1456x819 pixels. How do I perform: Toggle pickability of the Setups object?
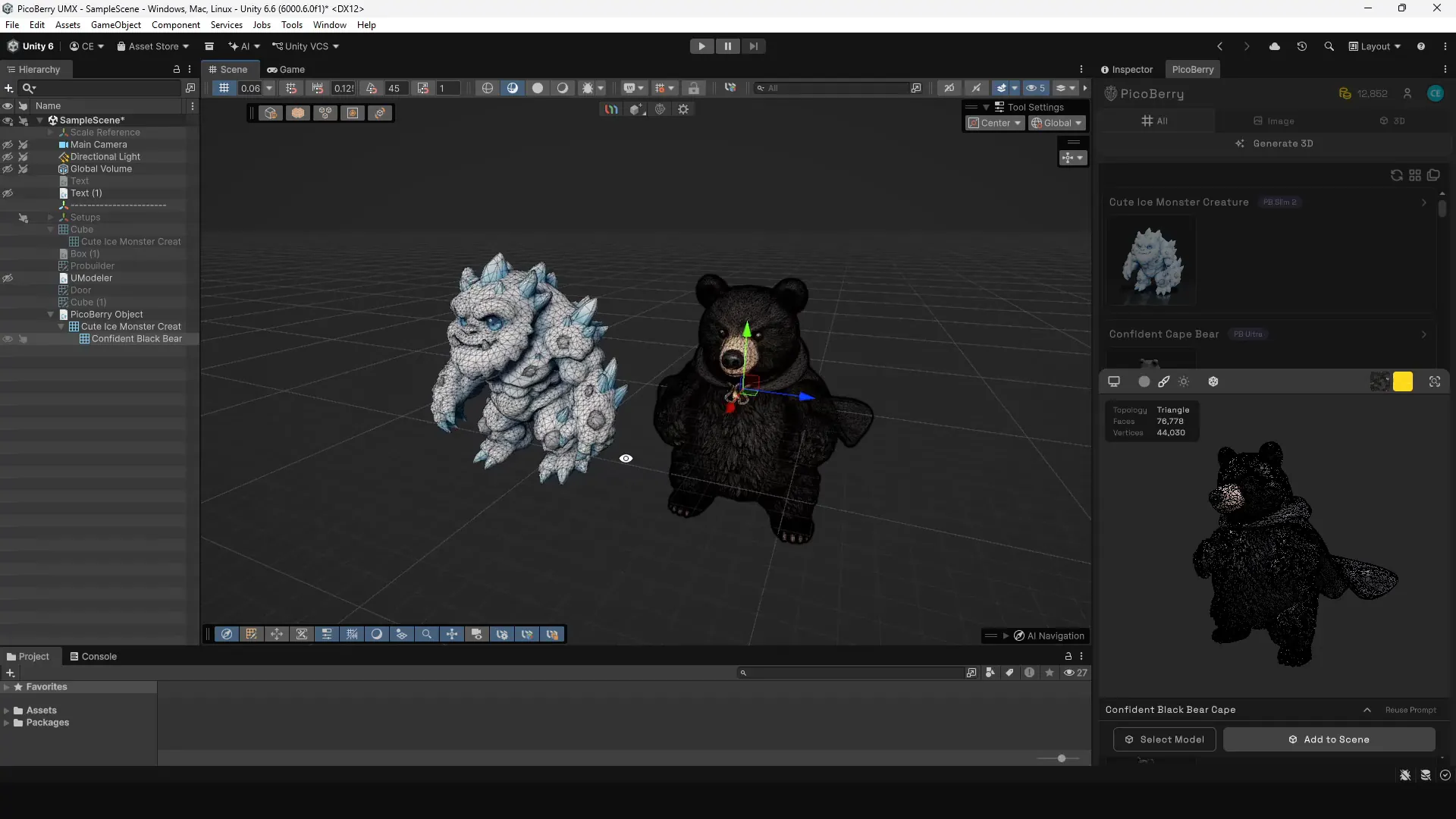[x=24, y=218]
